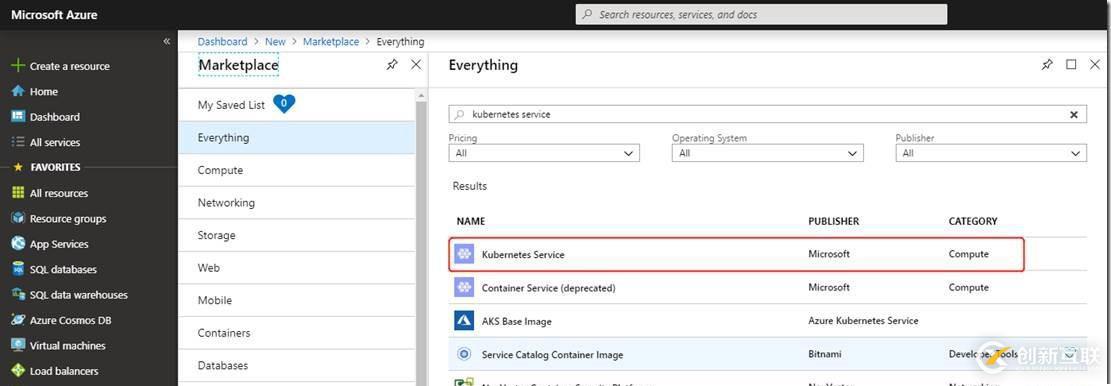
Task: Click the Kubernetes Service result icon
Action: [464, 254]
